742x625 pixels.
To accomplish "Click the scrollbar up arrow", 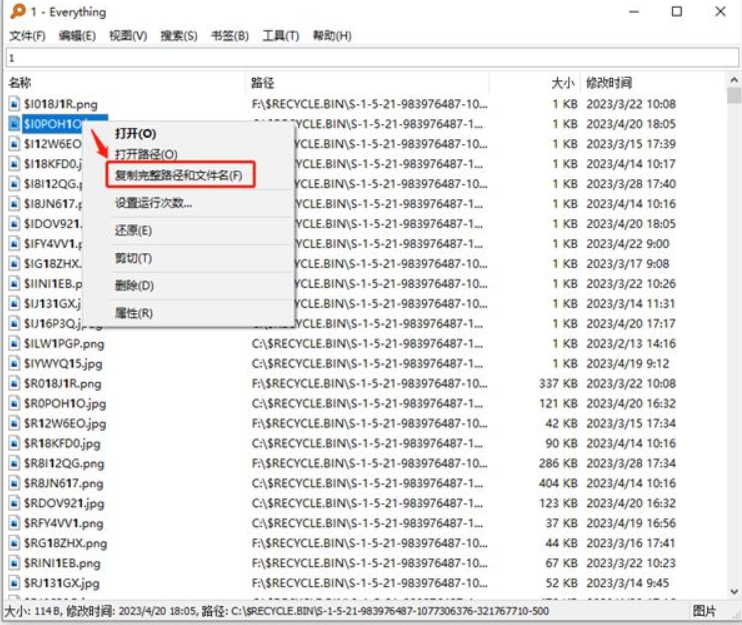I will 734,80.
